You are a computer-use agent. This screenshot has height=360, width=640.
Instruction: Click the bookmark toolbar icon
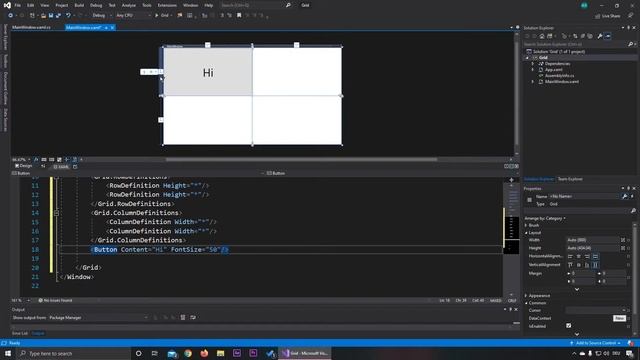click(239, 16)
